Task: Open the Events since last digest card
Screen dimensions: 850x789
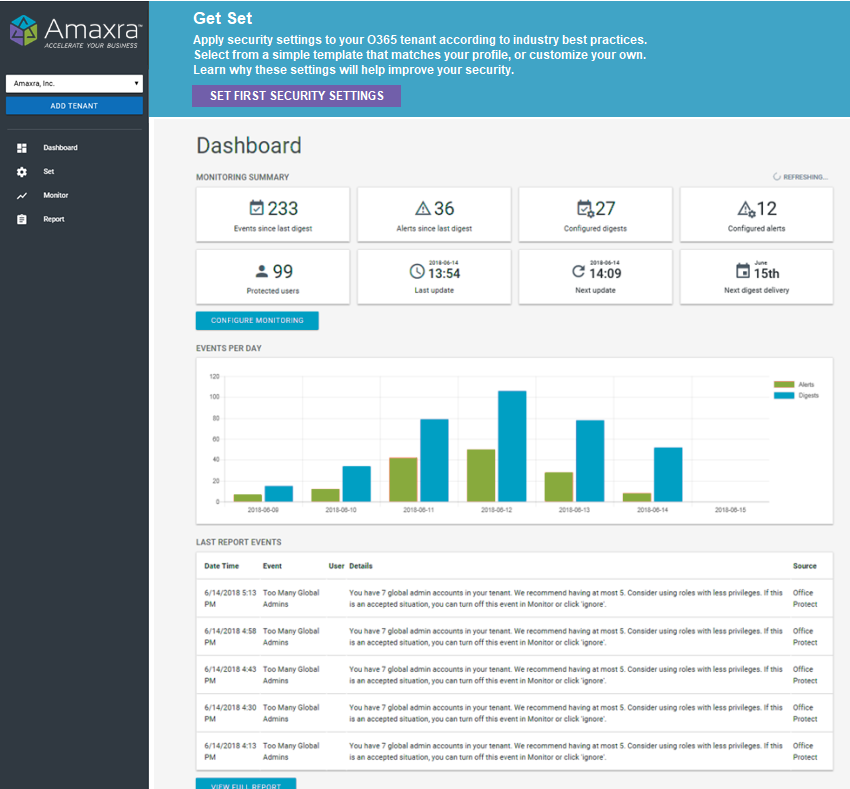Action: click(273, 215)
